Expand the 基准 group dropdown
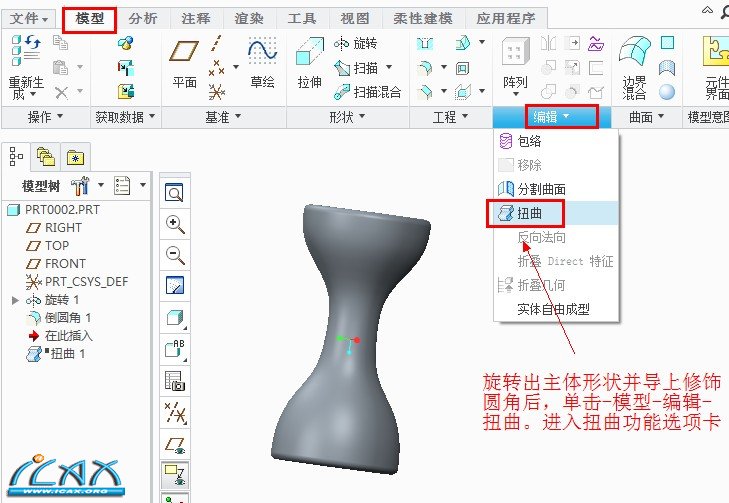Viewport: 729px width, 503px height. pyautogui.click(x=224, y=117)
